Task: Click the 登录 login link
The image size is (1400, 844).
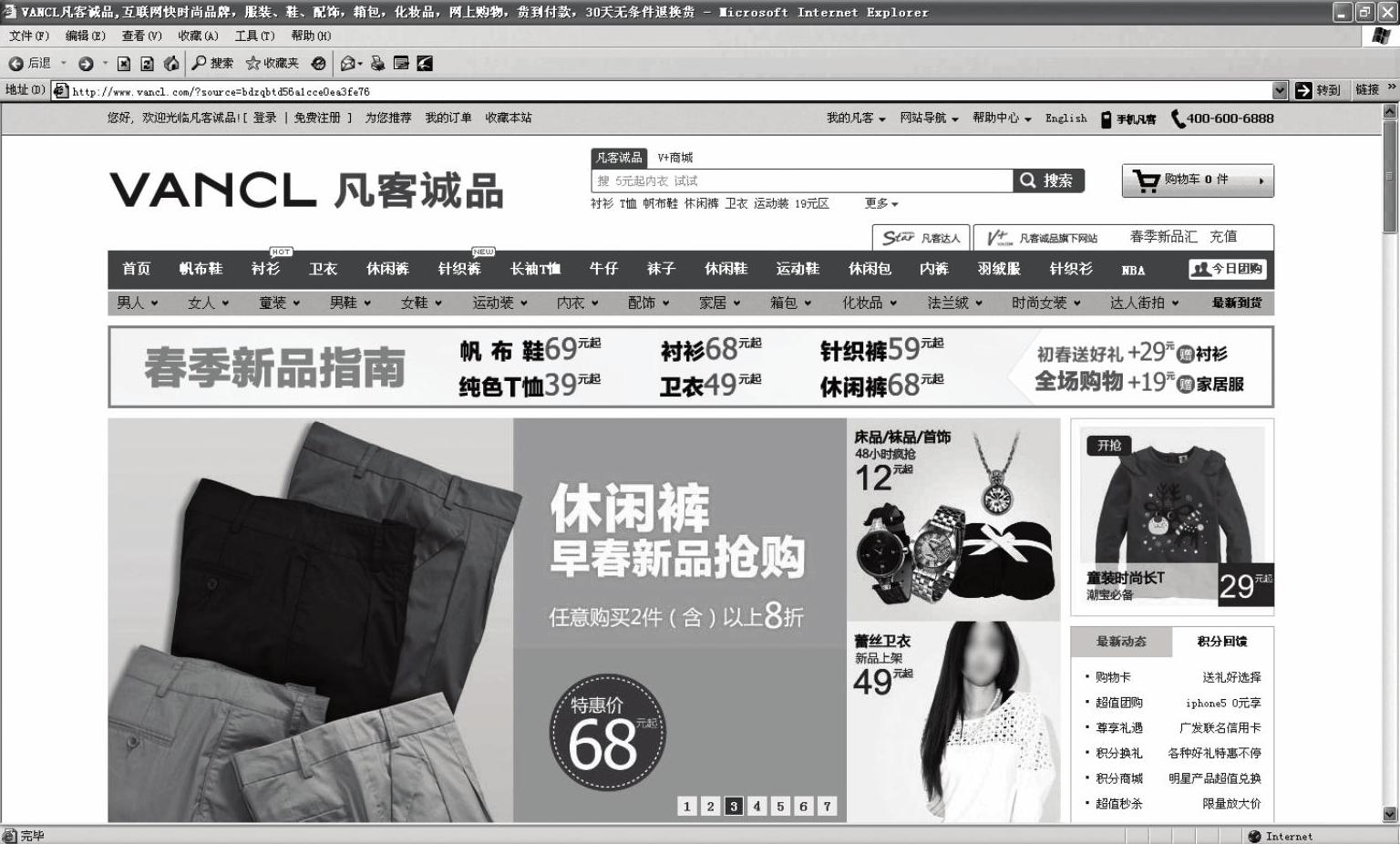Action: click(264, 118)
